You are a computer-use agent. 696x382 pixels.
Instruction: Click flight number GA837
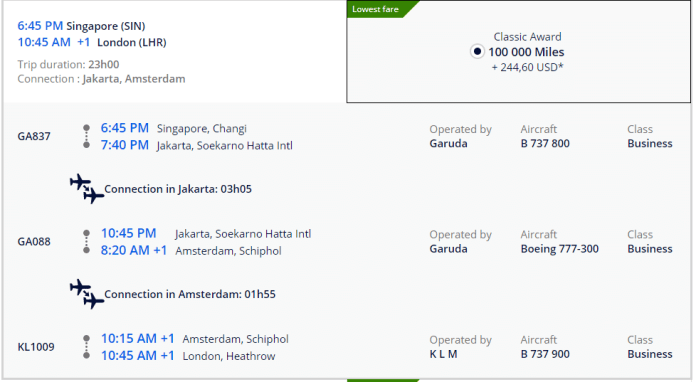pos(34,136)
